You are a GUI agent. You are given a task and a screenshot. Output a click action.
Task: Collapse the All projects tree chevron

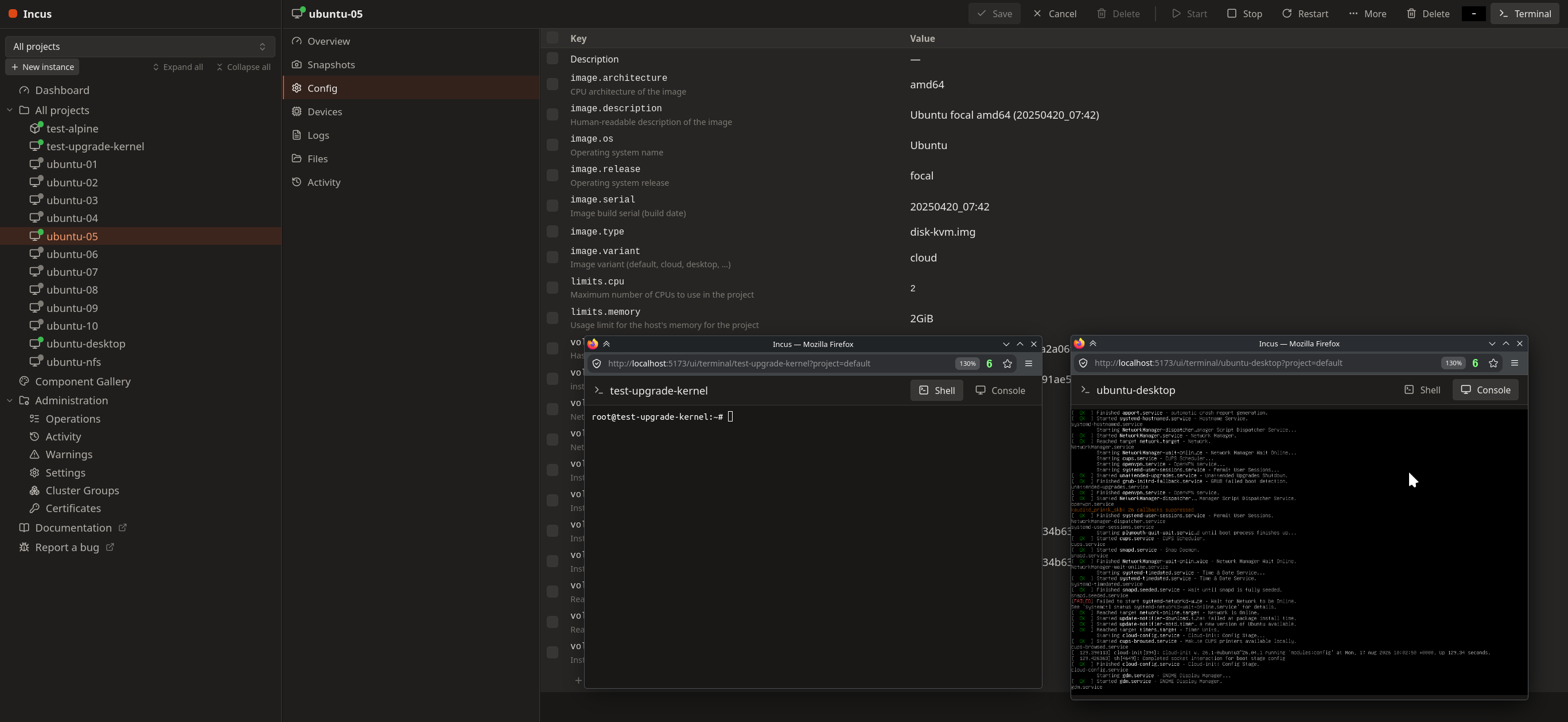pyautogui.click(x=10, y=110)
